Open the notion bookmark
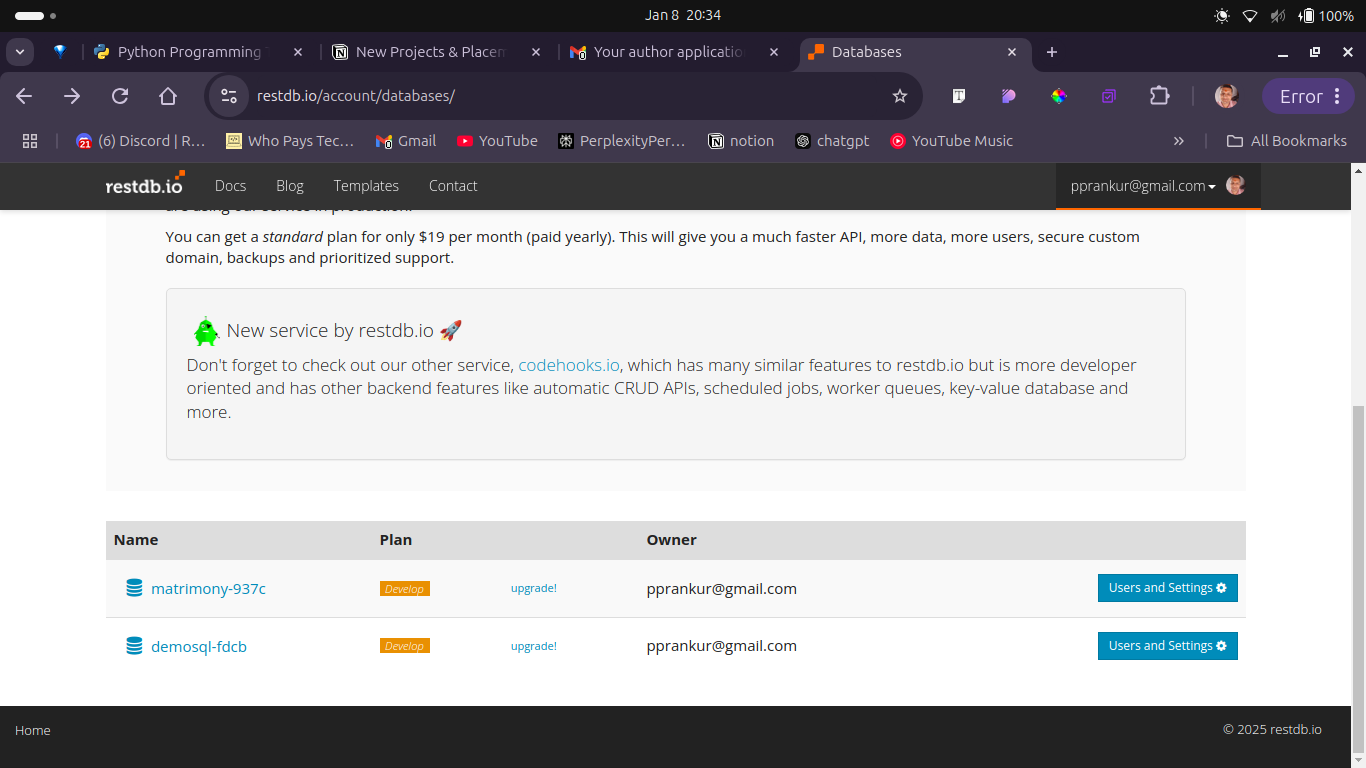Image resolution: width=1366 pixels, height=768 pixels. click(741, 141)
